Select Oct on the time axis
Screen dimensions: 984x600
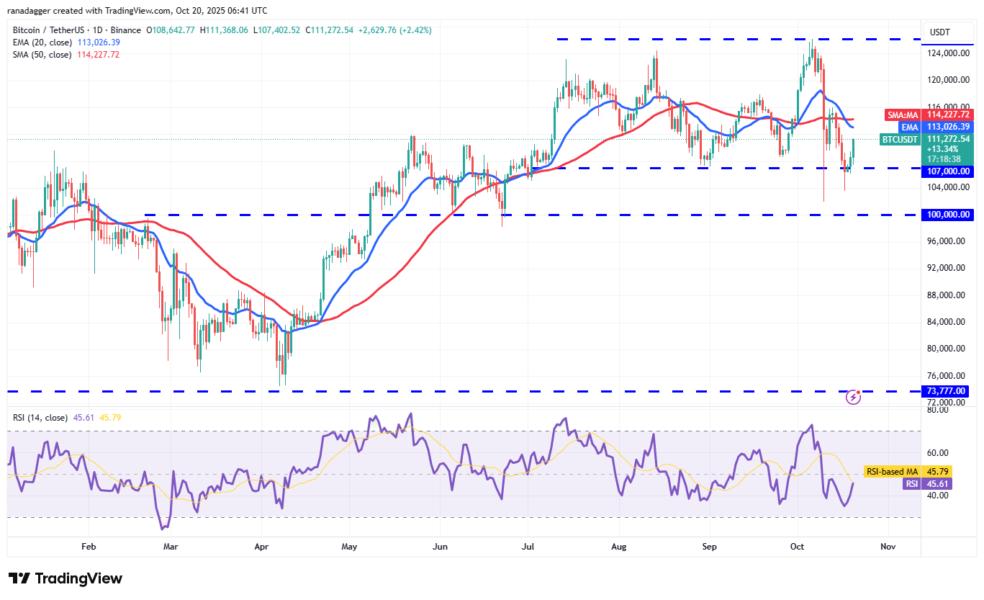(799, 548)
